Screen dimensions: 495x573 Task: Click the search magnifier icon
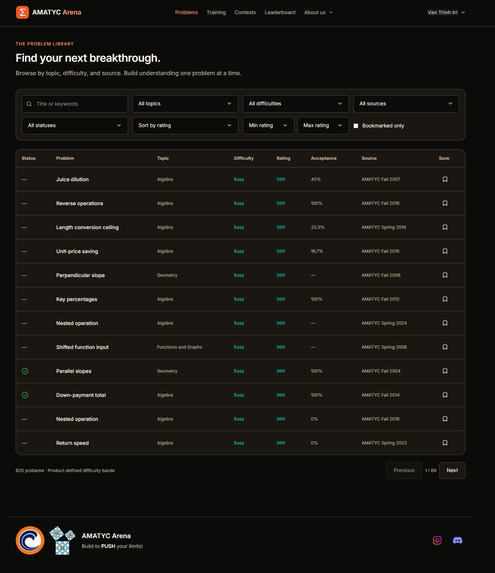click(29, 104)
